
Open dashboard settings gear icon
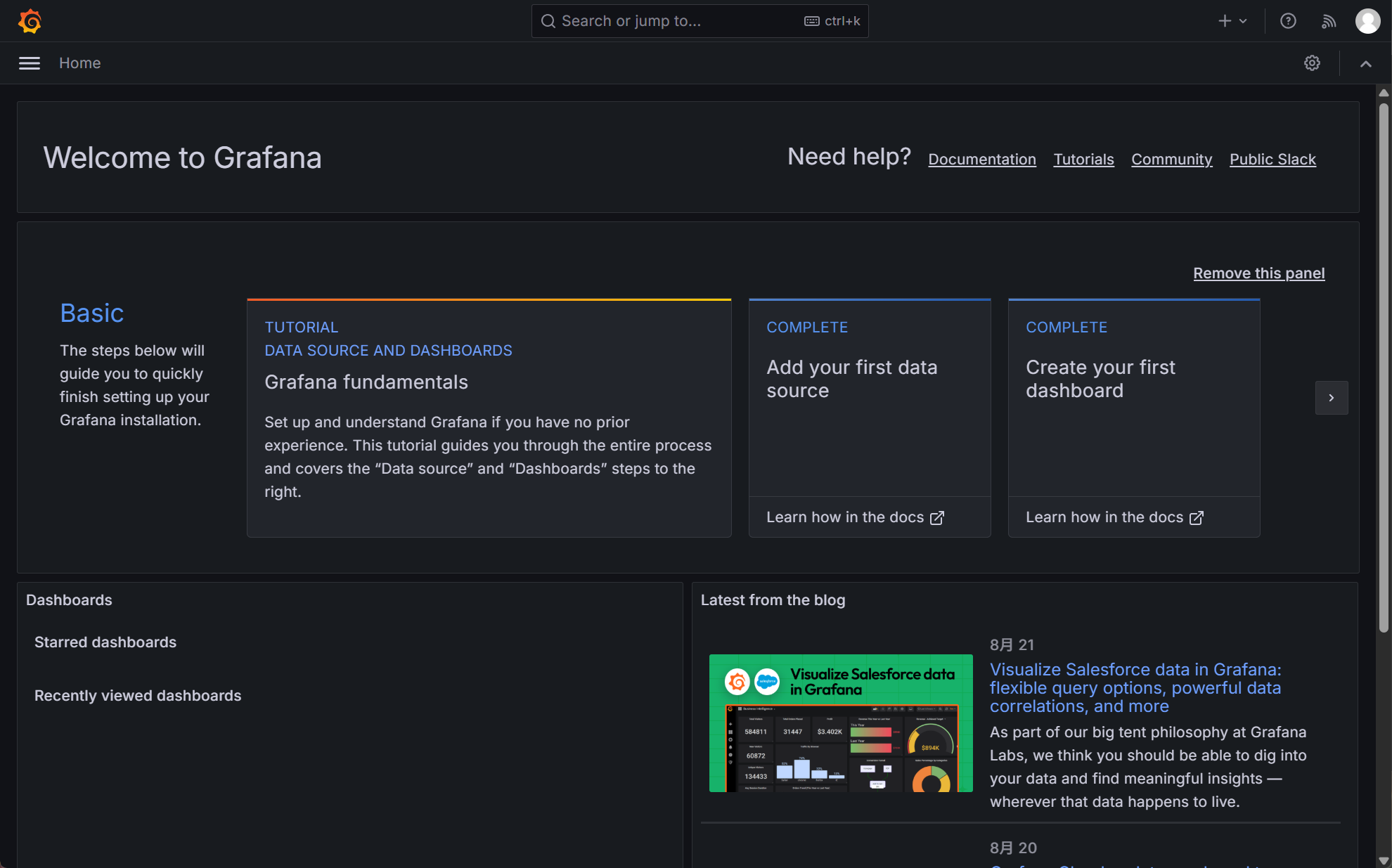(1312, 63)
